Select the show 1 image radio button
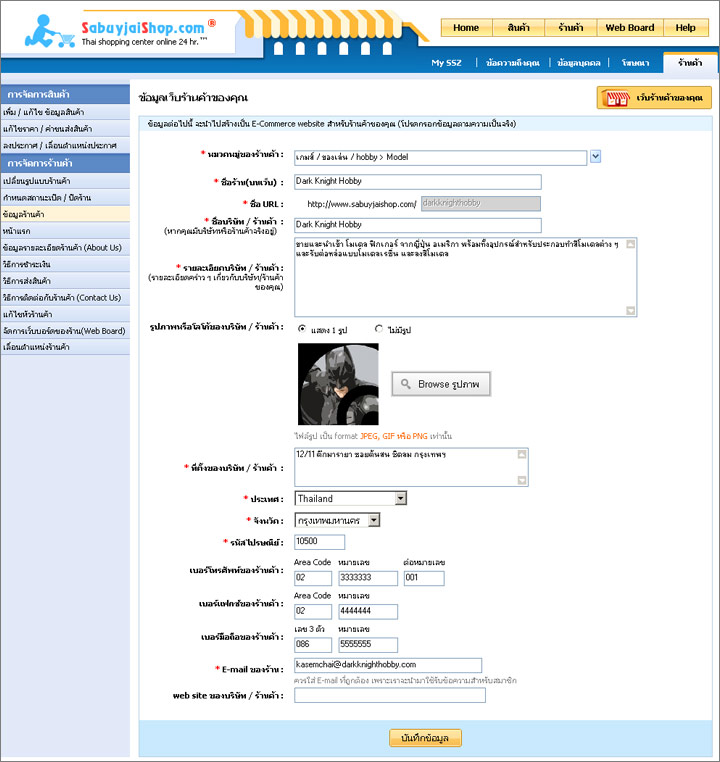Screen dimensions: 720x762 (302, 329)
